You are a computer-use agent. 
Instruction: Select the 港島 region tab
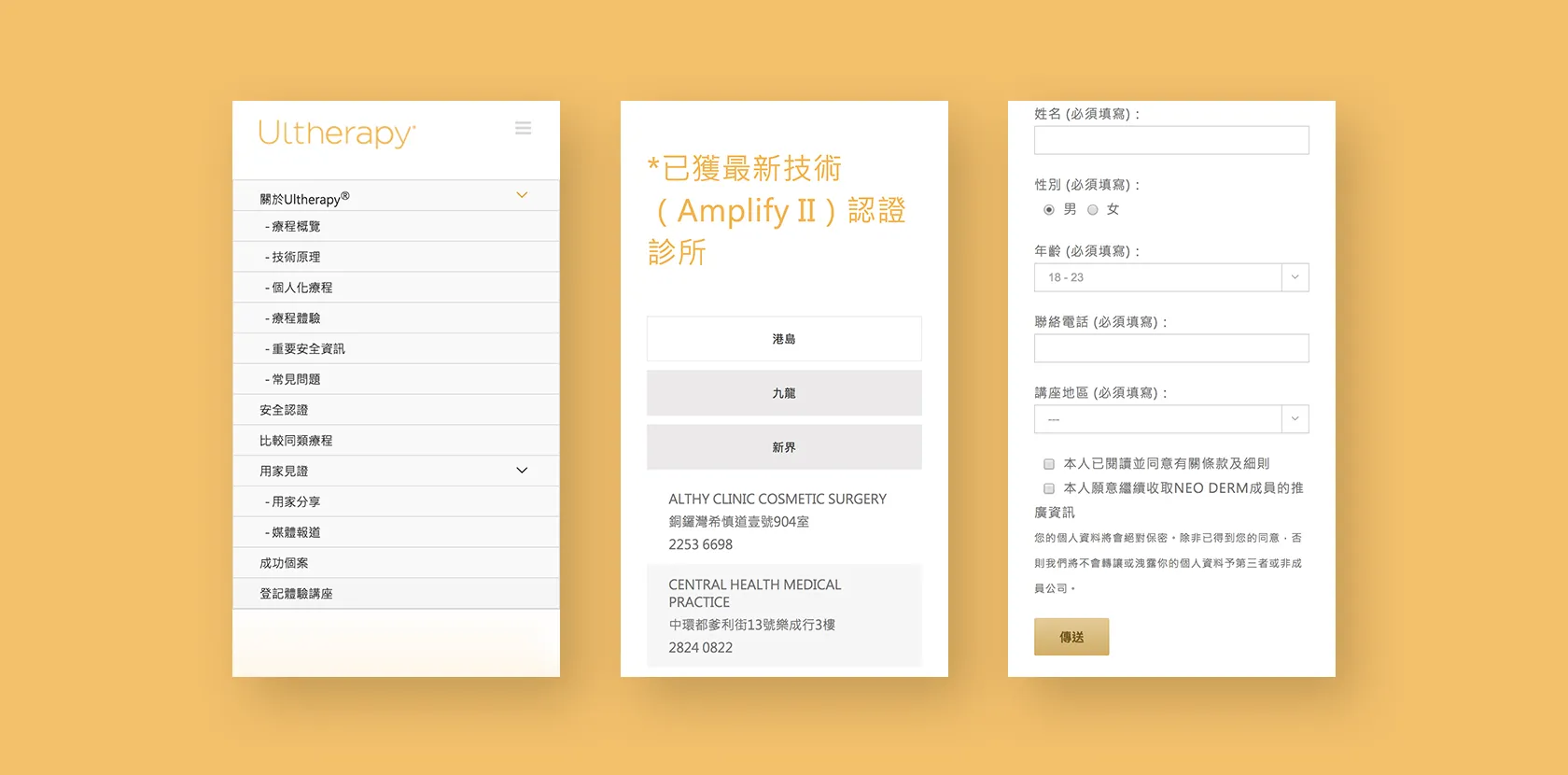point(784,339)
